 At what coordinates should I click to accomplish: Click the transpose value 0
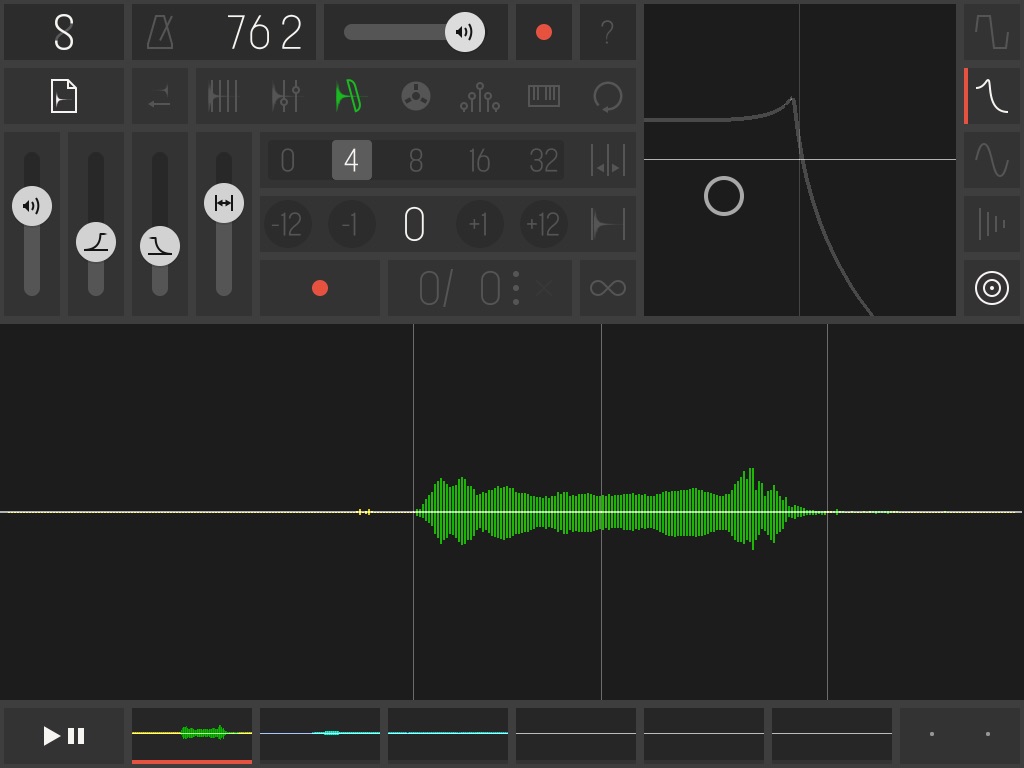[415, 224]
